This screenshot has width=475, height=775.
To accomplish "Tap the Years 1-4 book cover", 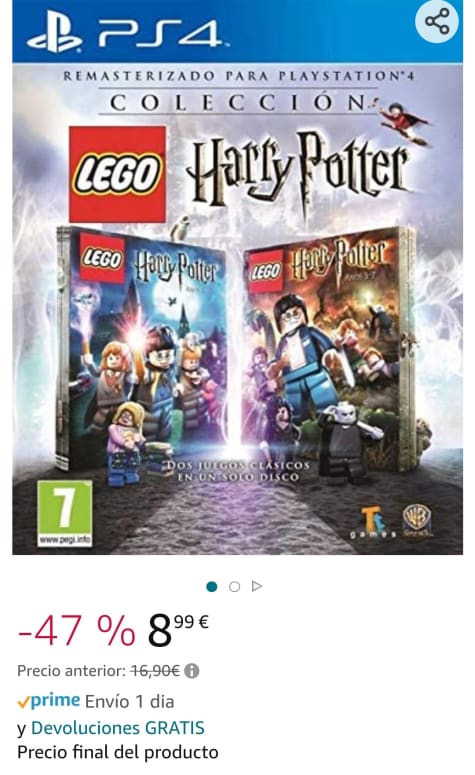I will click(x=142, y=349).
